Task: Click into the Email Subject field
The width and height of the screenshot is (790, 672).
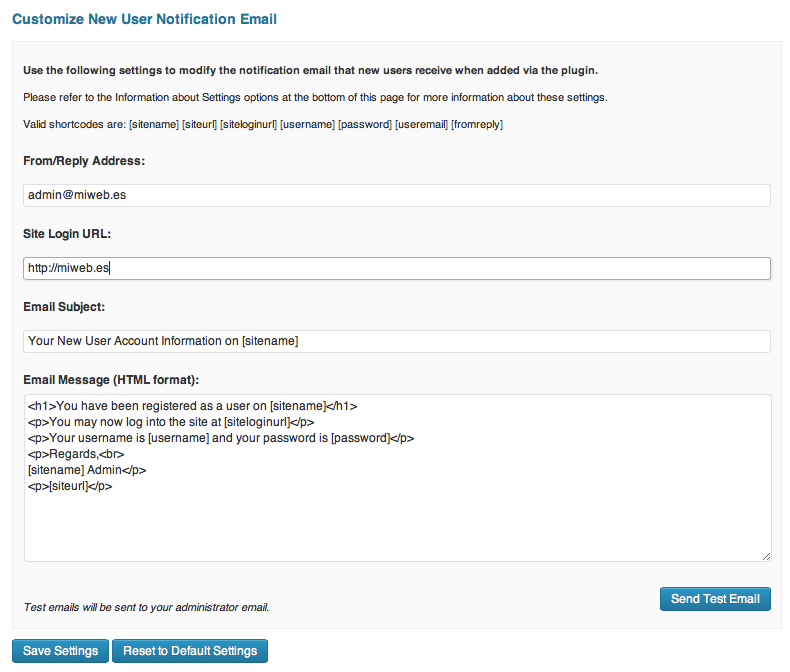Action: 396,341
